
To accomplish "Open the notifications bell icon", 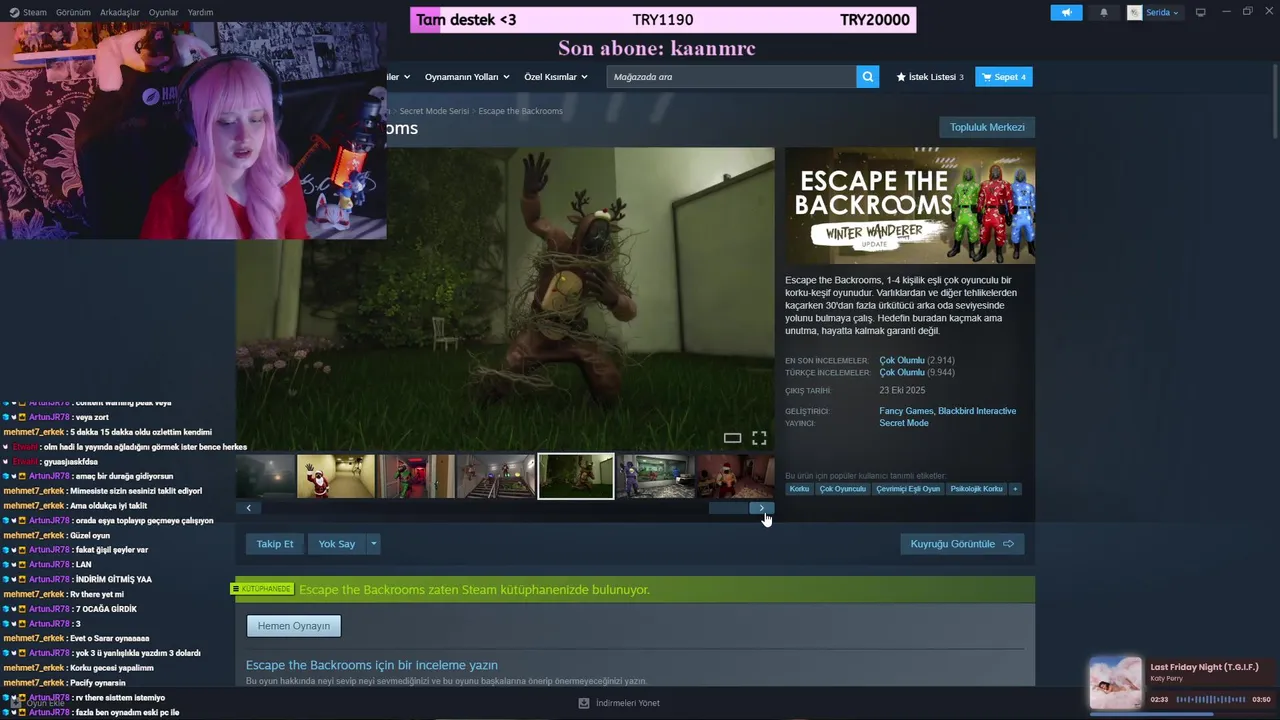I will [1104, 12].
